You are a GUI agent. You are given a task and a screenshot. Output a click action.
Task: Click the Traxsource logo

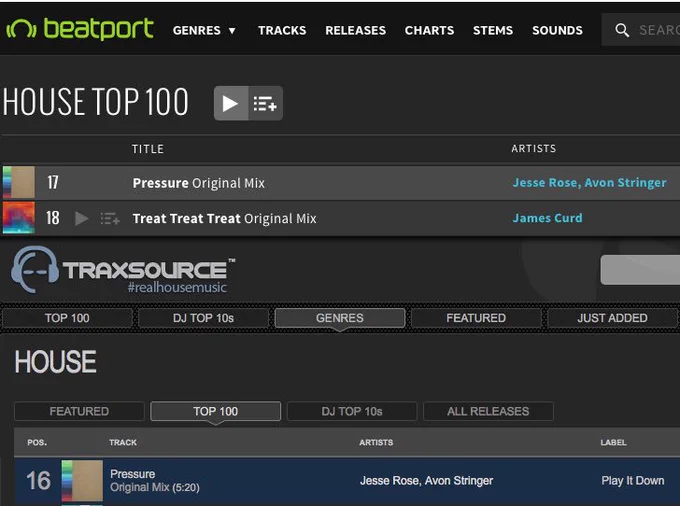pyautogui.click(x=123, y=270)
